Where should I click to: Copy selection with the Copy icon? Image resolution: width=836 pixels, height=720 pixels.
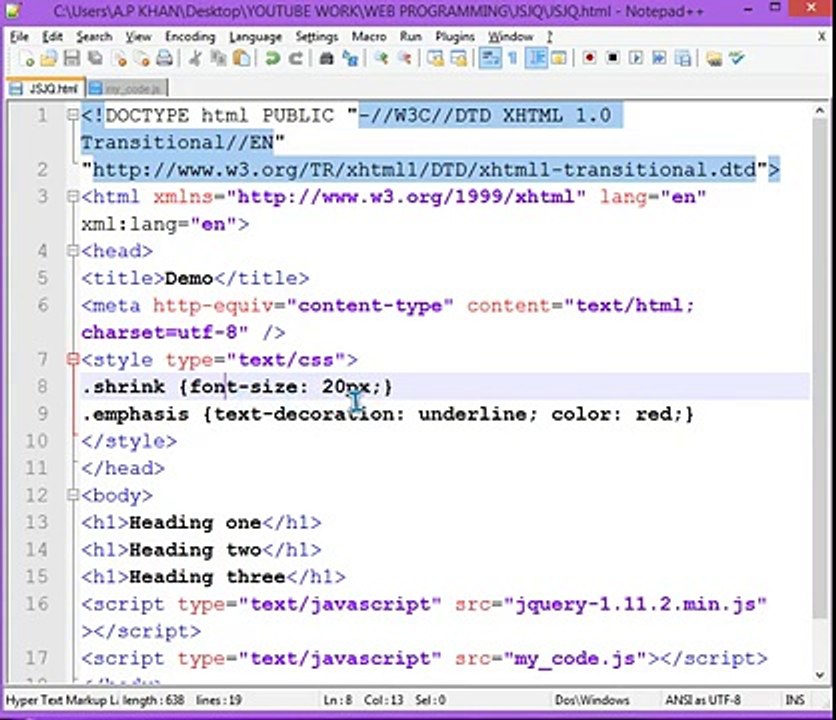point(218,58)
